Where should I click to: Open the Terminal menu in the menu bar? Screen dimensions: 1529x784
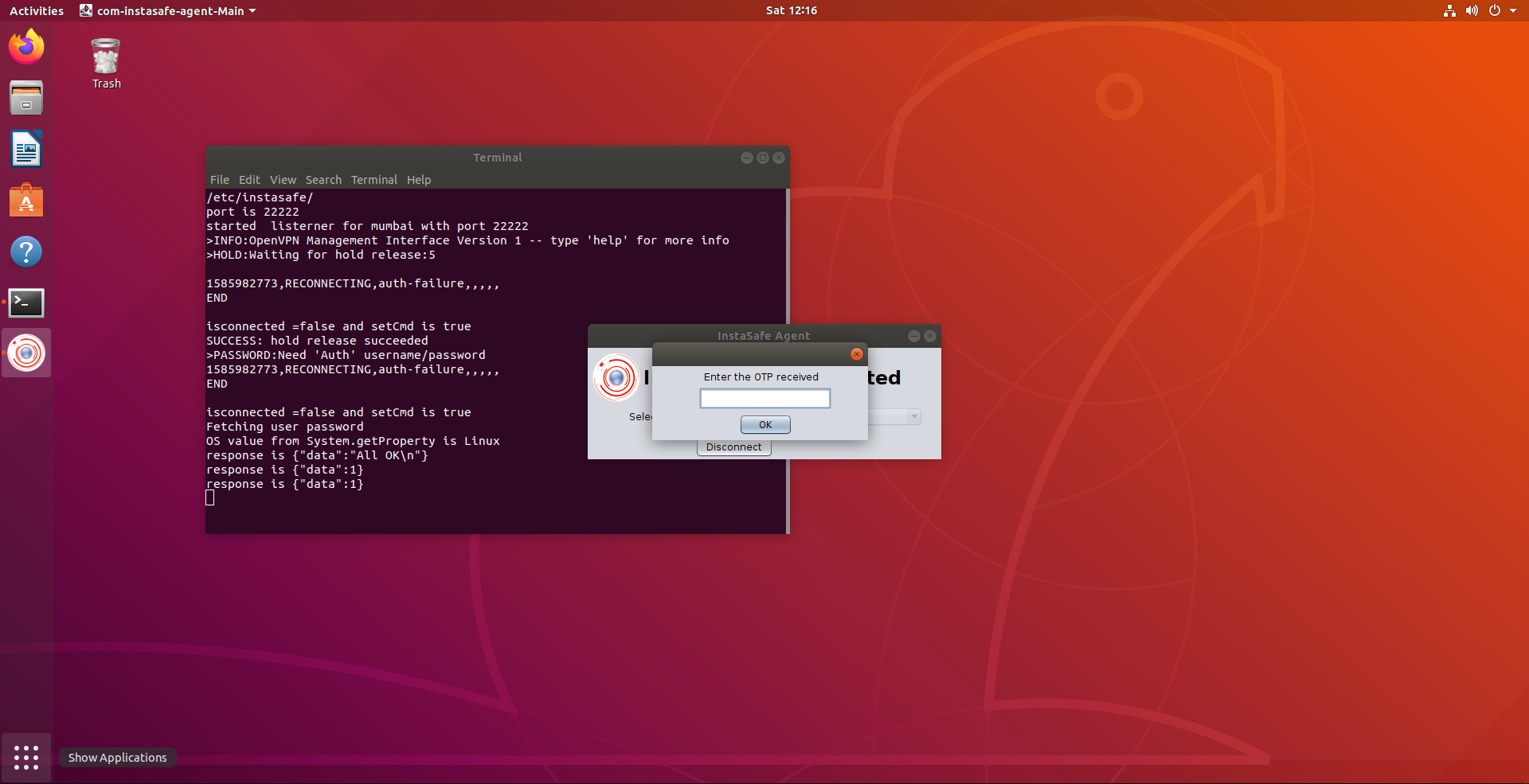[x=374, y=180]
